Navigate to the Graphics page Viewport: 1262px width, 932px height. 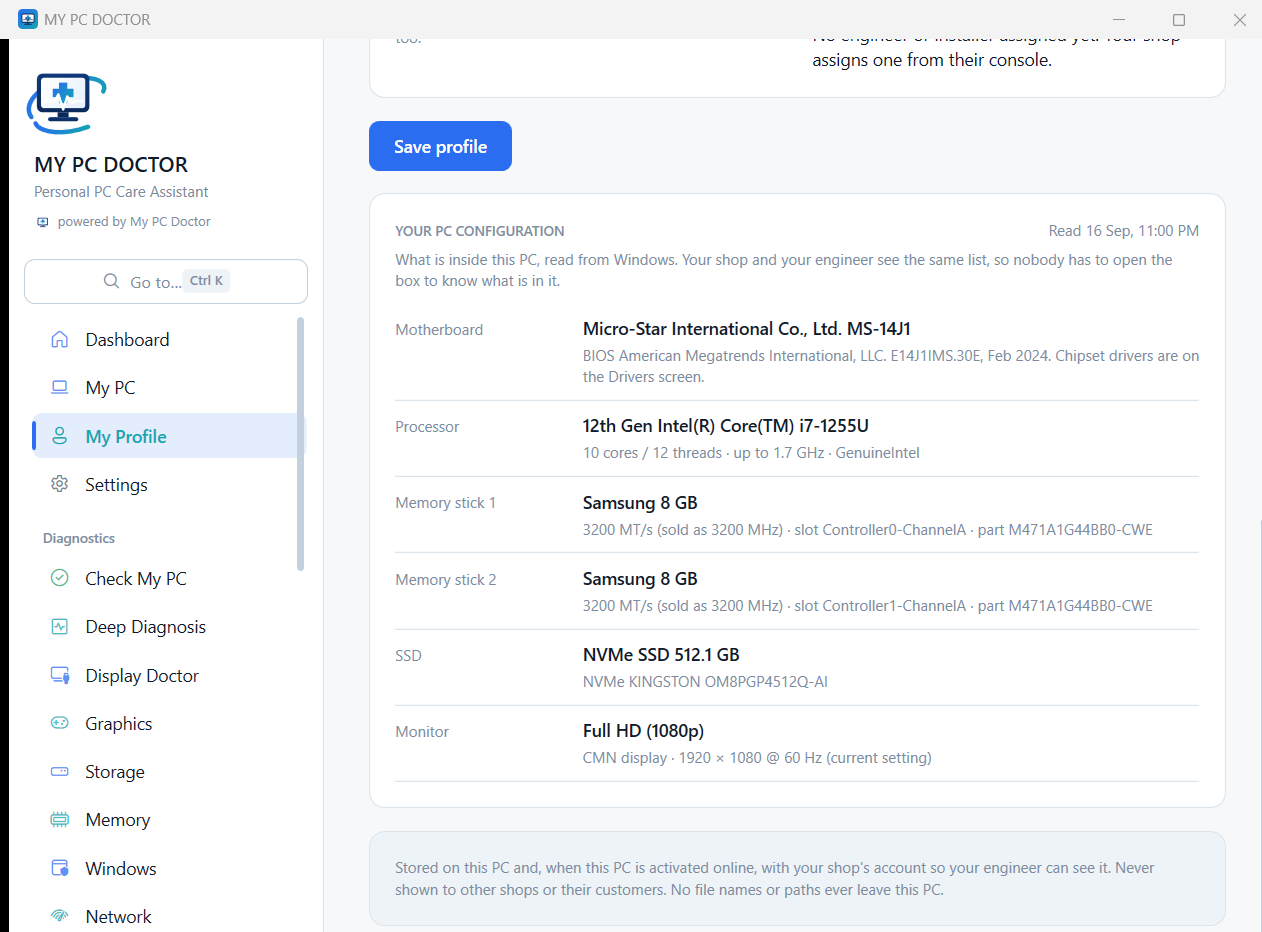tap(166, 723)
